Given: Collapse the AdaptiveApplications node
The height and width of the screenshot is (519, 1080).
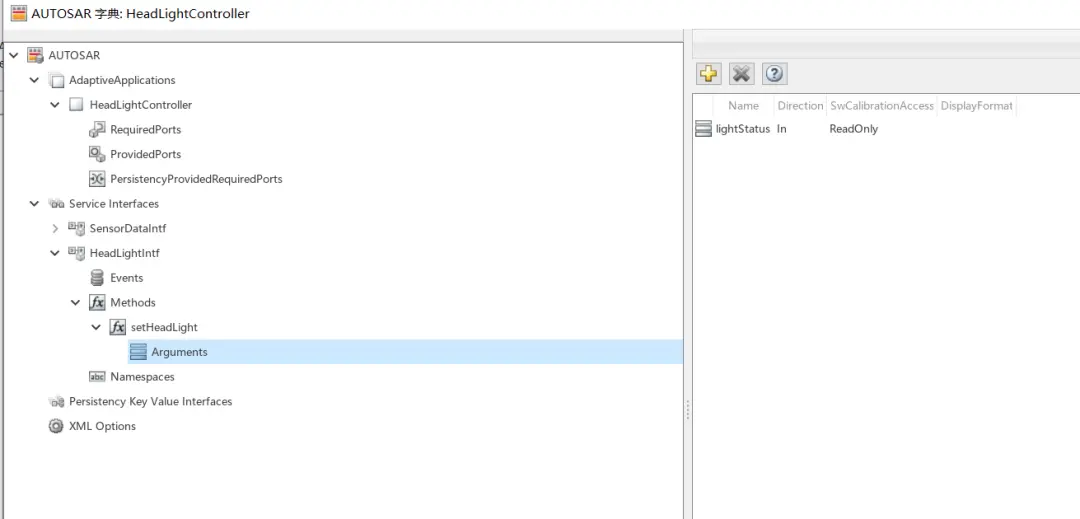Looking at the screenshot, I should 34,80.
